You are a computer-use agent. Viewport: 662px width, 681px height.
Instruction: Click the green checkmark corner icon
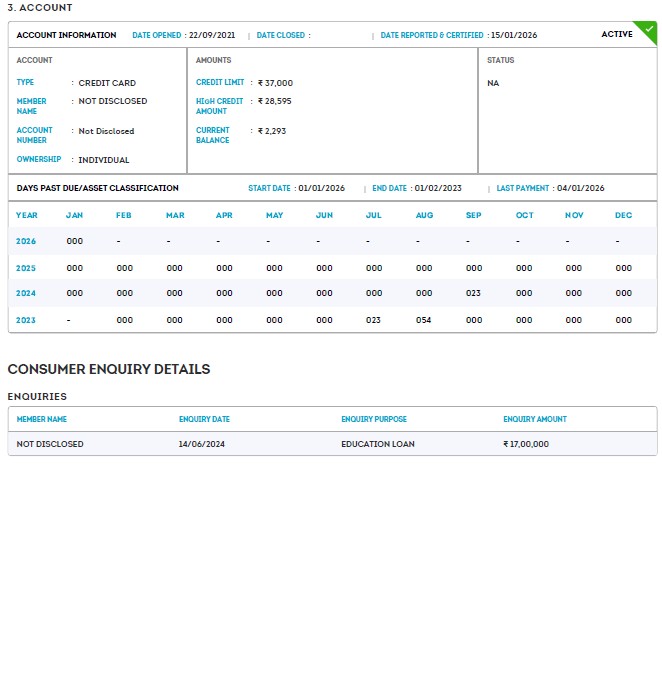pos(650,29)
